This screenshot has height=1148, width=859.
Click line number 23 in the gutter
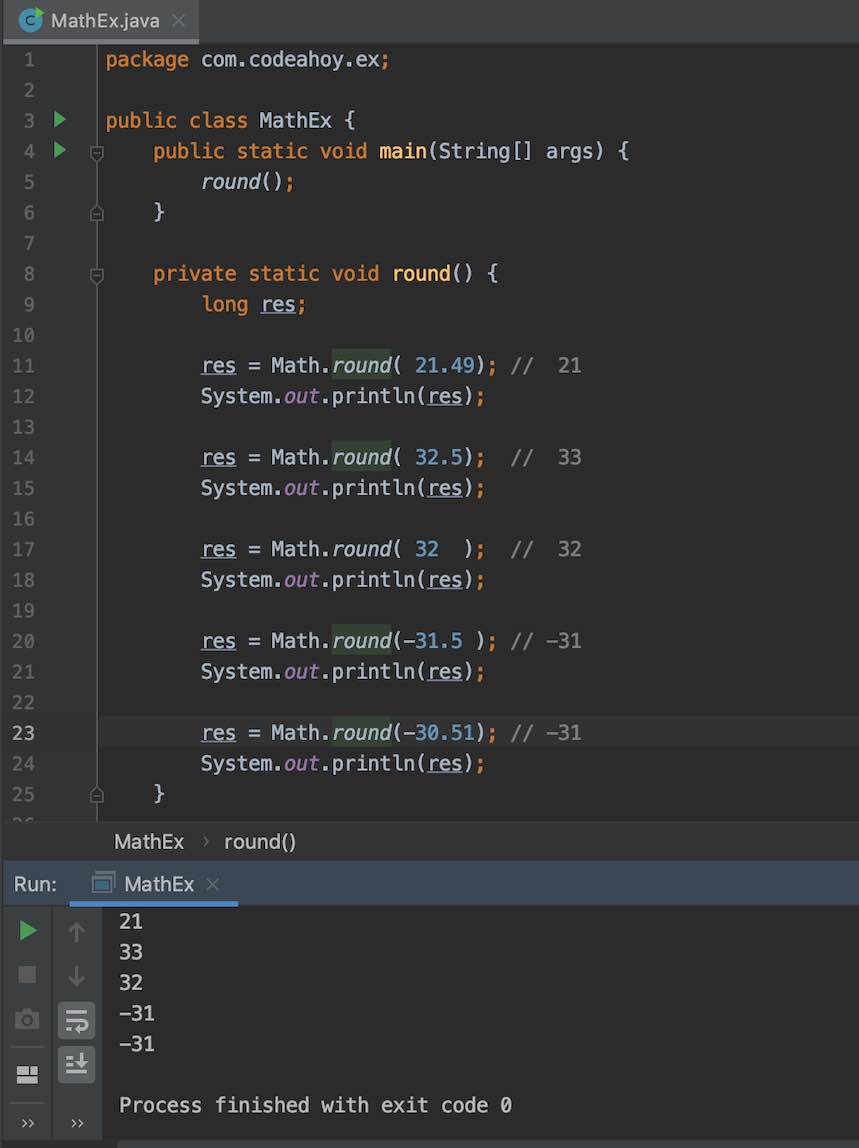tap(24, 733)
